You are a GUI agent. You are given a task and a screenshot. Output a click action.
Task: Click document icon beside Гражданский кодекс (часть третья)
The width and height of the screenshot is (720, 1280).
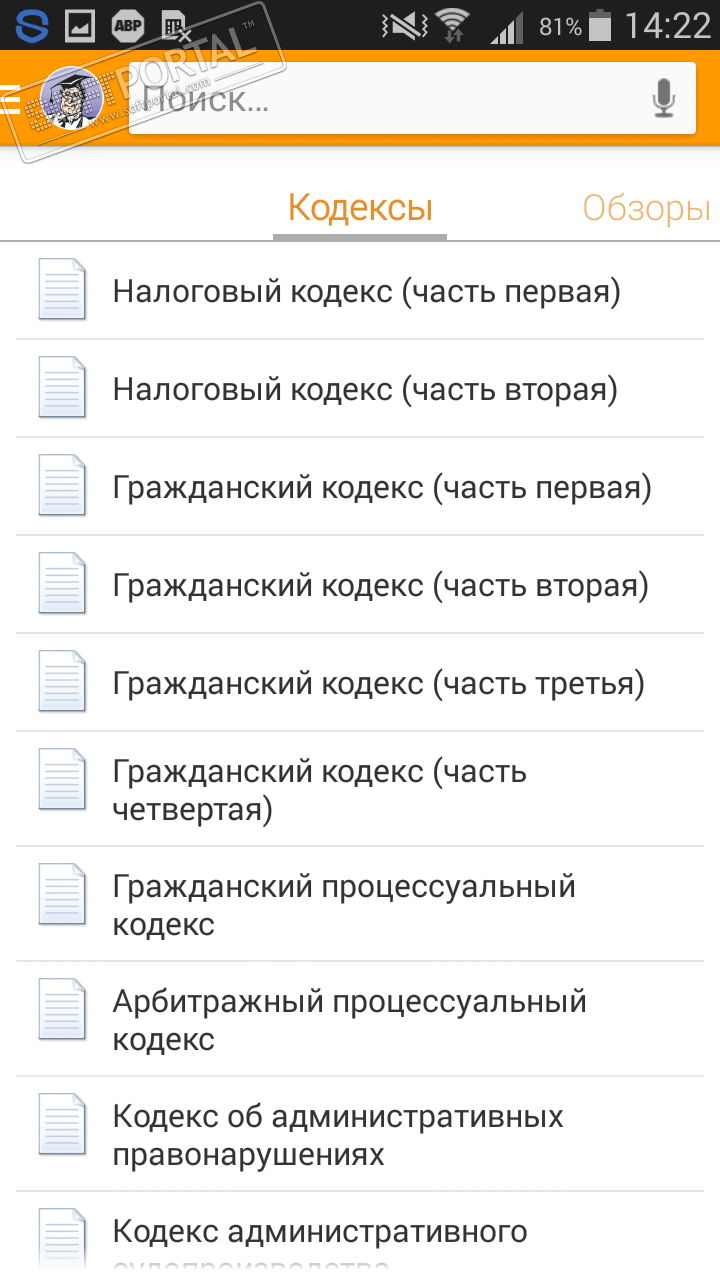click(x=62, y=681)
